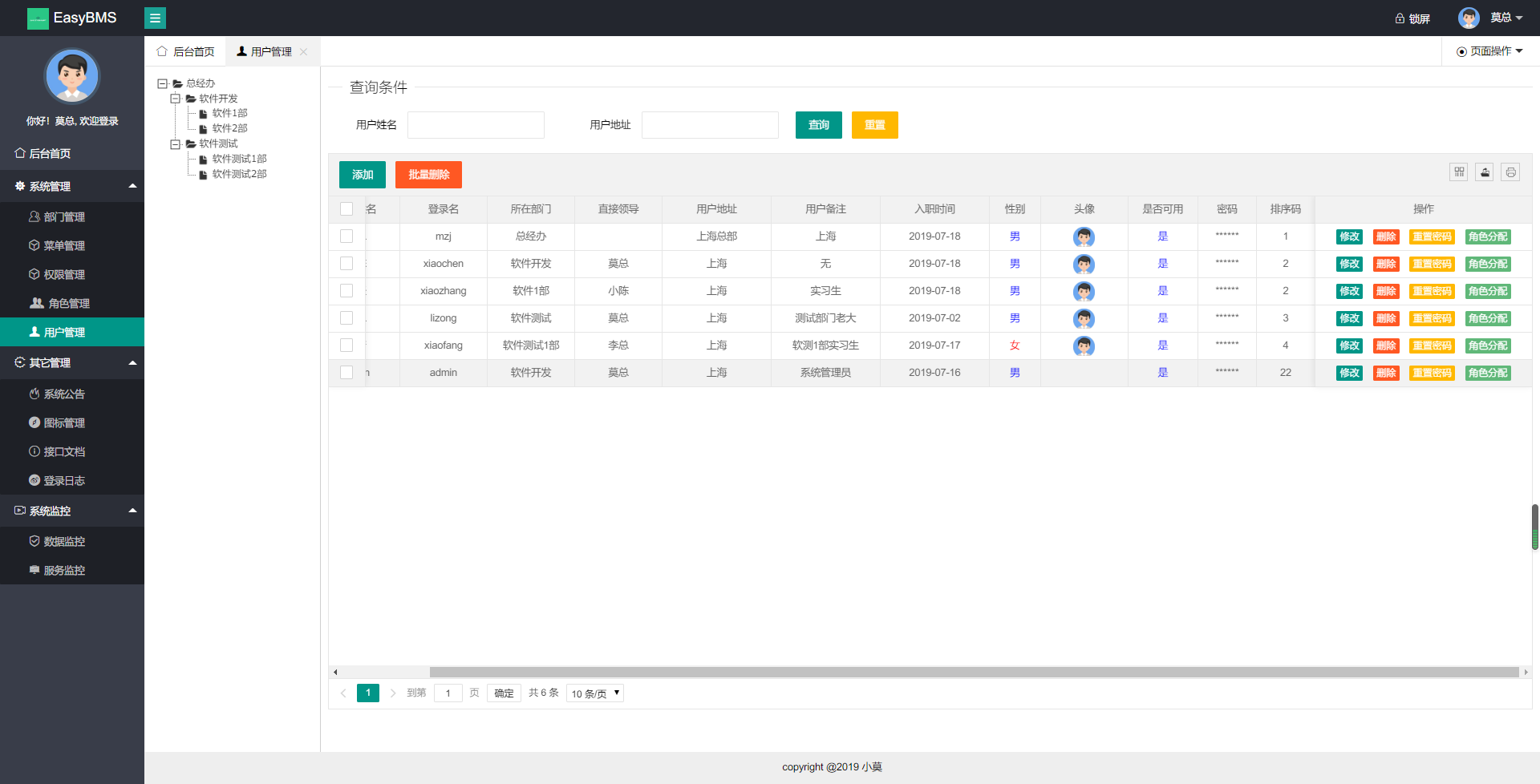1540x784 pixels.
Task: Click the 用户地址 input field
Action: pyautogui.click(x=710, y=125)
